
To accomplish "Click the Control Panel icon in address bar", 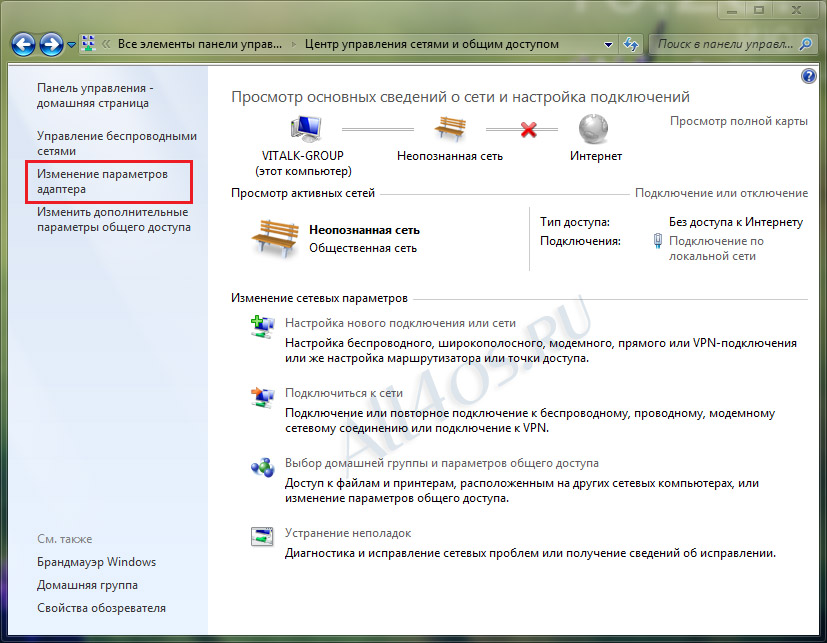I will (88, 44).
